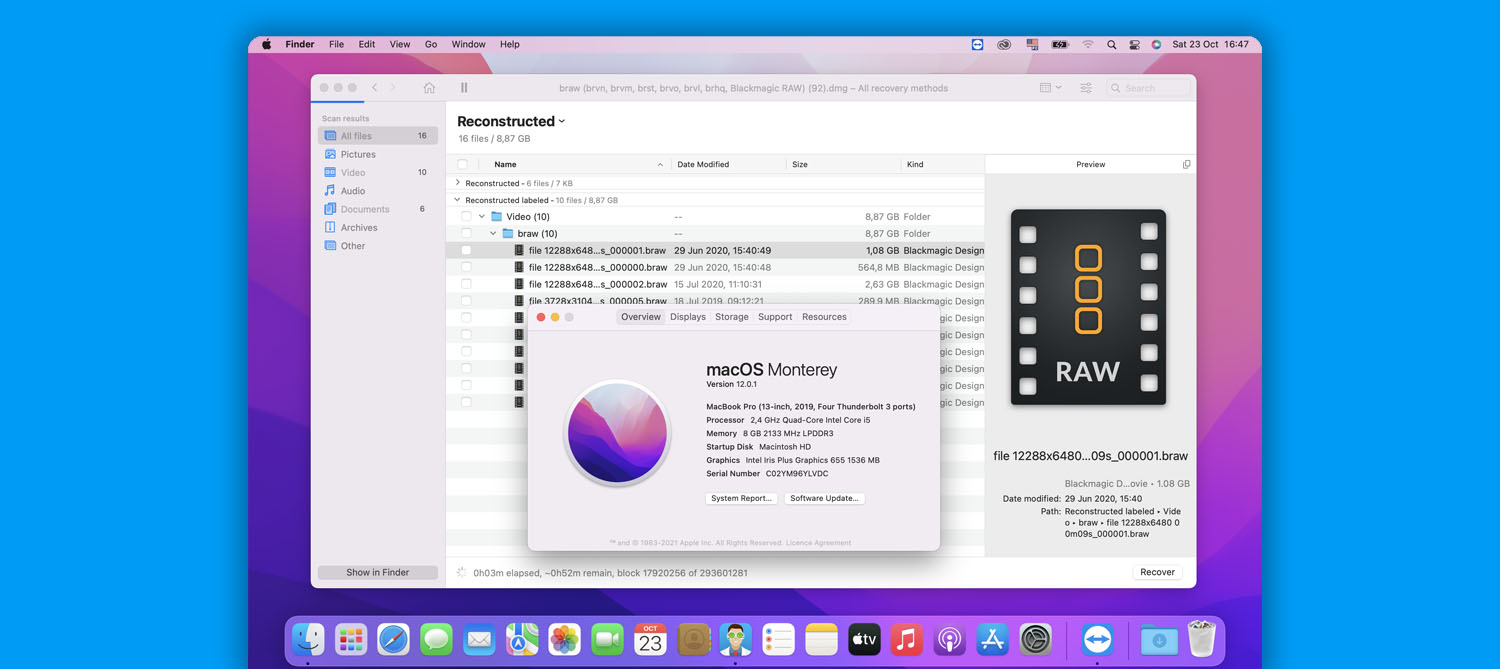The width and height of the screenshot is (1500, 669).
Task: Click the copy icon beside Preview header
Action: [1187, 164]
